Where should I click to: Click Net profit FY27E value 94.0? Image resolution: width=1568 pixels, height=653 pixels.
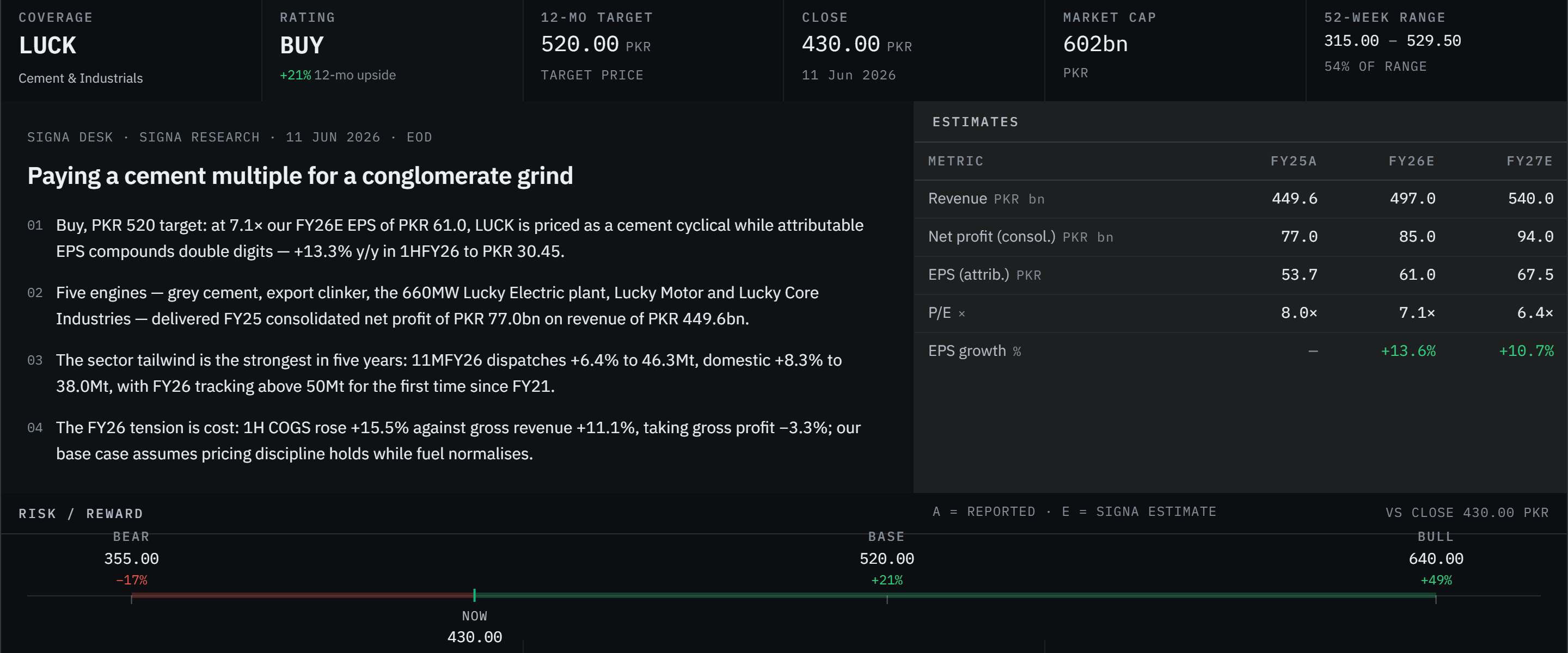click(1535, 237)
